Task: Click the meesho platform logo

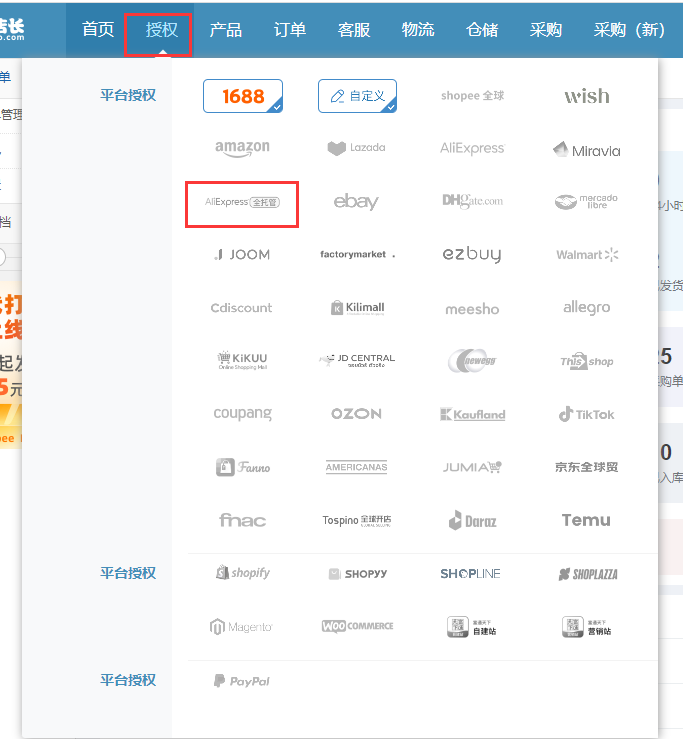Action: (x=472, y=309)
